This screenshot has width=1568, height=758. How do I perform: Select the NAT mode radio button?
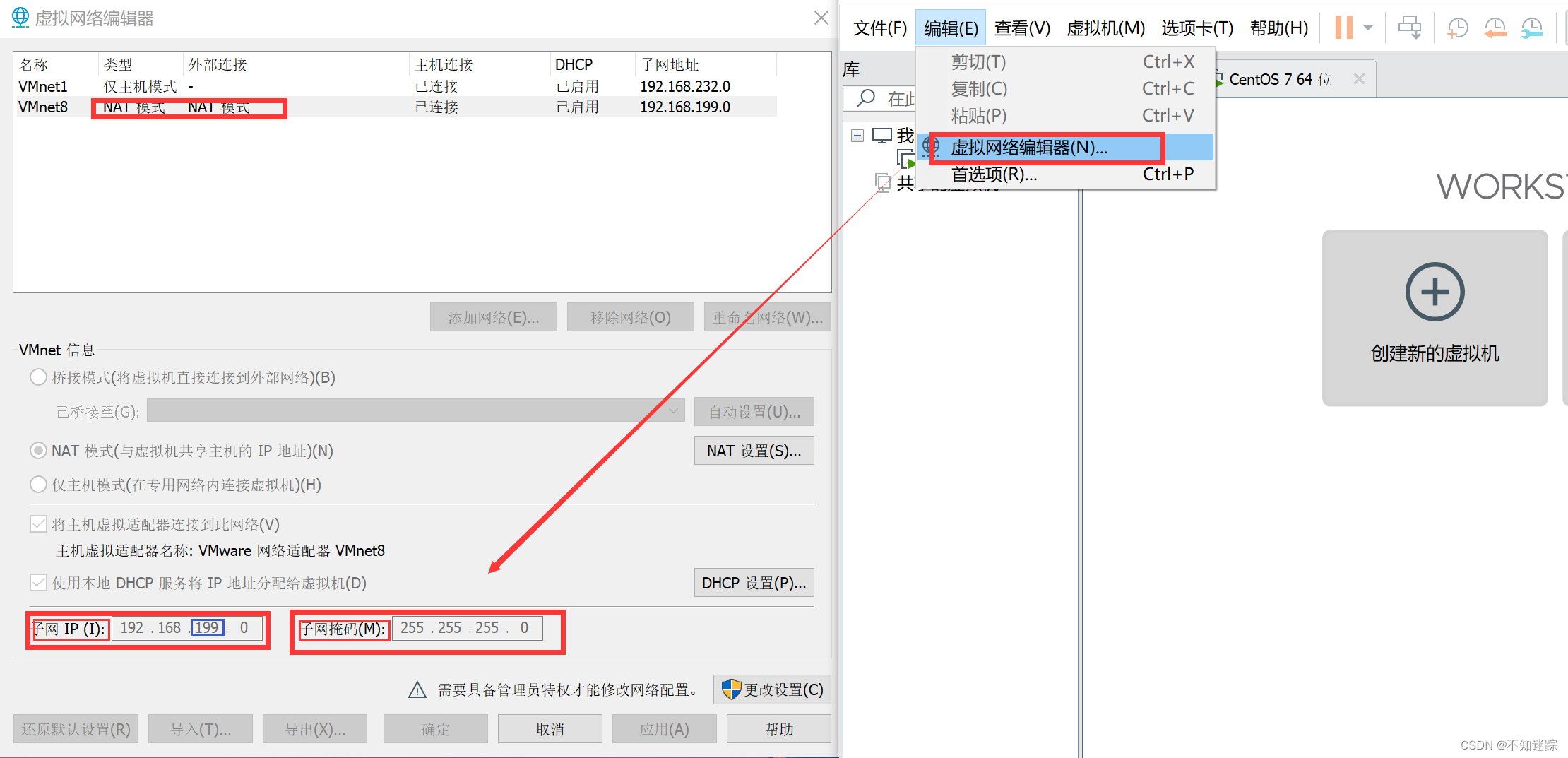[38, 451]
